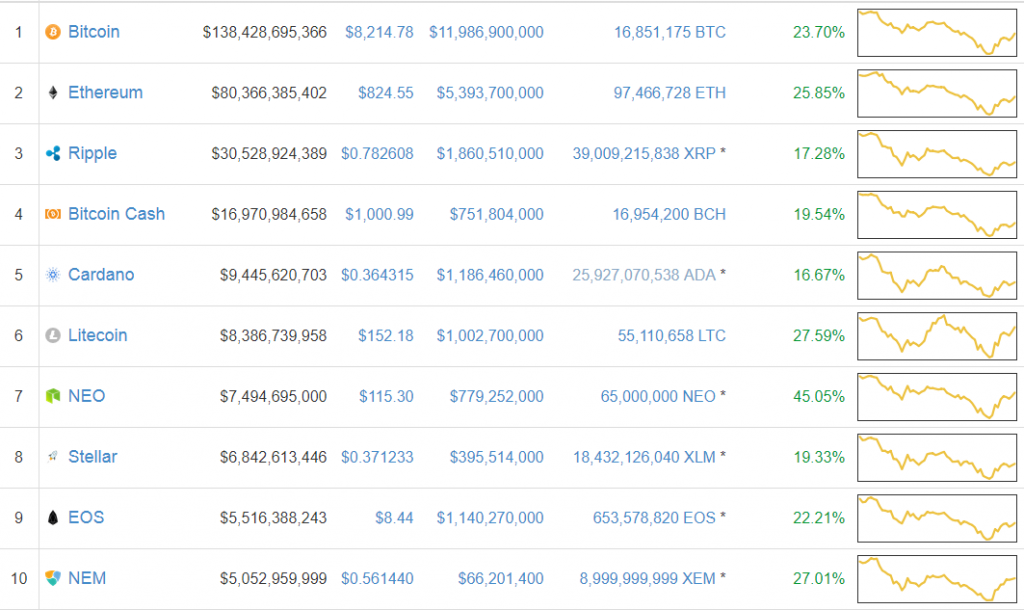Click Ripple price $0.782608
The width and height of the screenshot is (1024, 610).
(377, 153)
